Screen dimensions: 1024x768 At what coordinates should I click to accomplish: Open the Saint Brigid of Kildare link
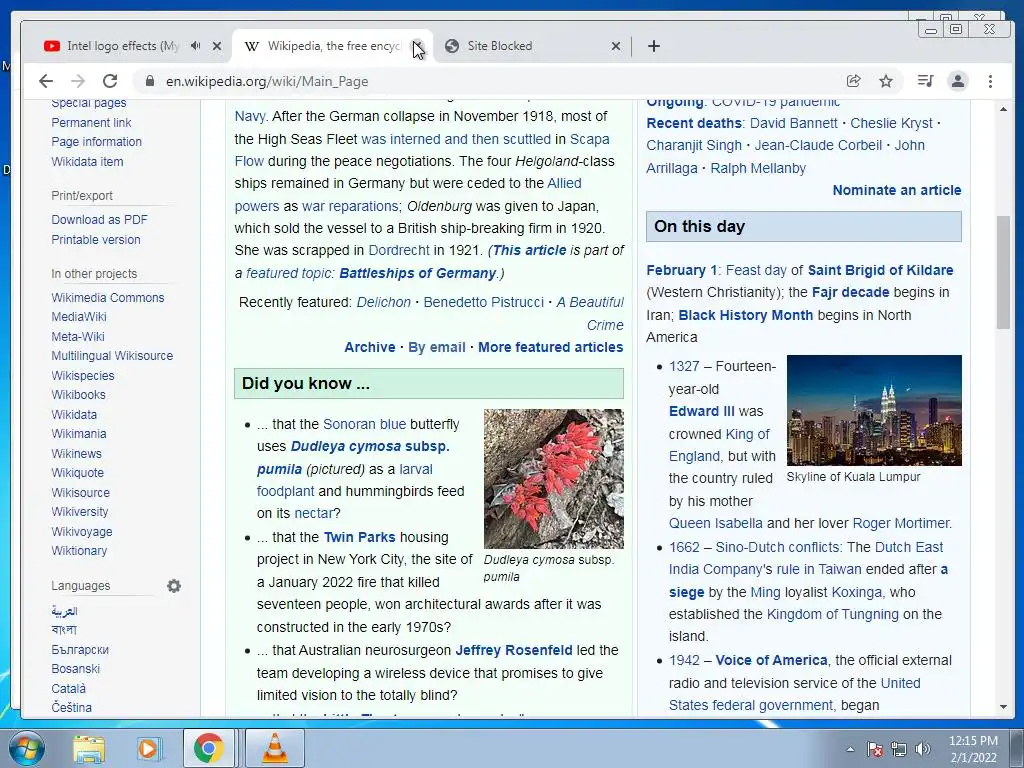[x=880, y=270]
